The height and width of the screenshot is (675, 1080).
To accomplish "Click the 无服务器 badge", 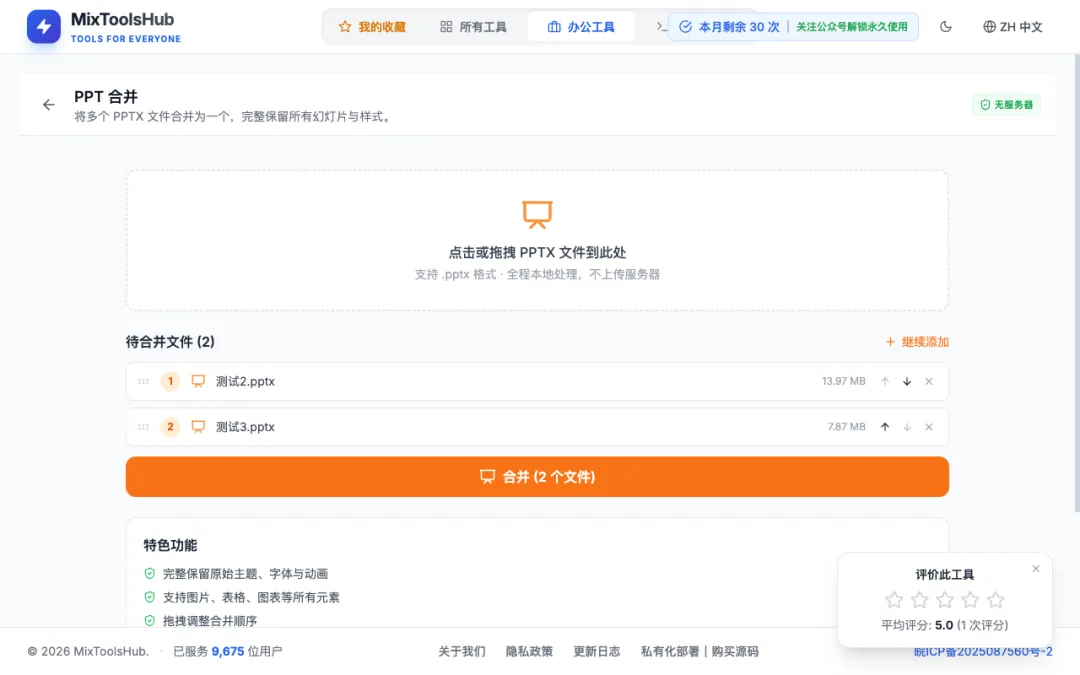I will point(1006,105).
